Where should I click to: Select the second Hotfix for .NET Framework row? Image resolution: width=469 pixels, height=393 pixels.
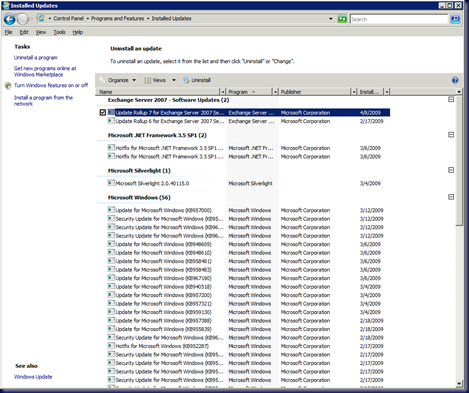point(248,156)
